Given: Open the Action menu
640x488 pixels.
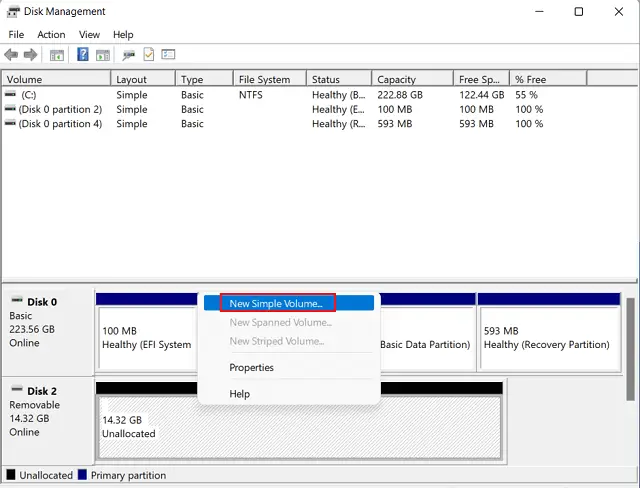Looking at the screenshot, I should (51, 35).
